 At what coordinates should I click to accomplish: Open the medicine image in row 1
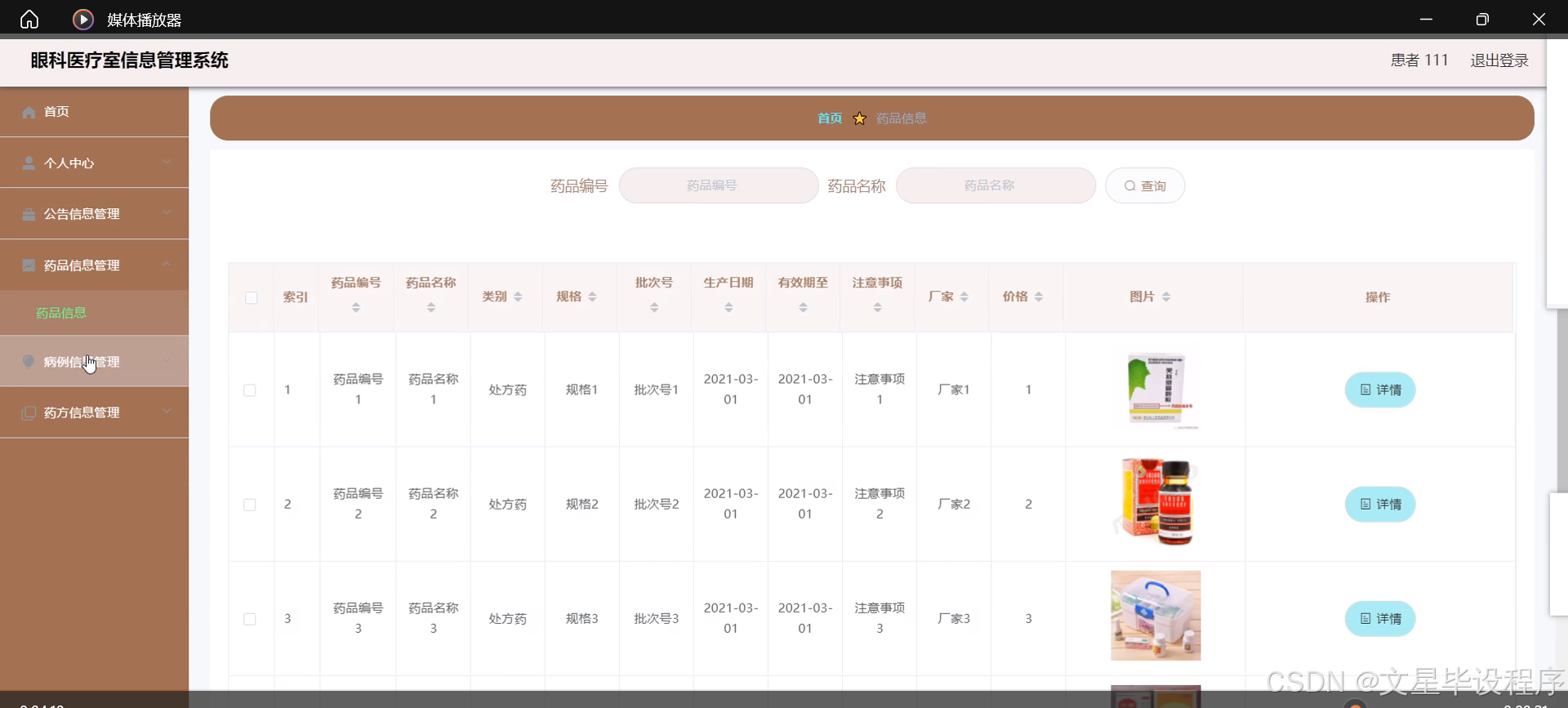1156,390
